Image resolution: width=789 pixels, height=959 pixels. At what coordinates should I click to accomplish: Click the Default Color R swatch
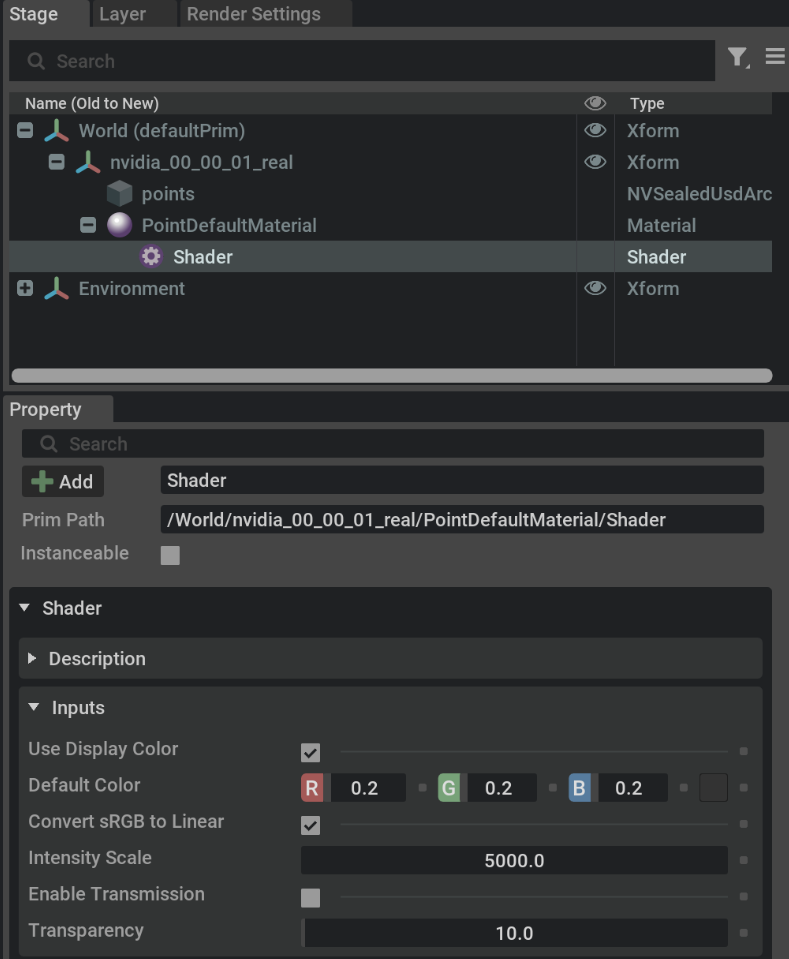click(314, 786)
